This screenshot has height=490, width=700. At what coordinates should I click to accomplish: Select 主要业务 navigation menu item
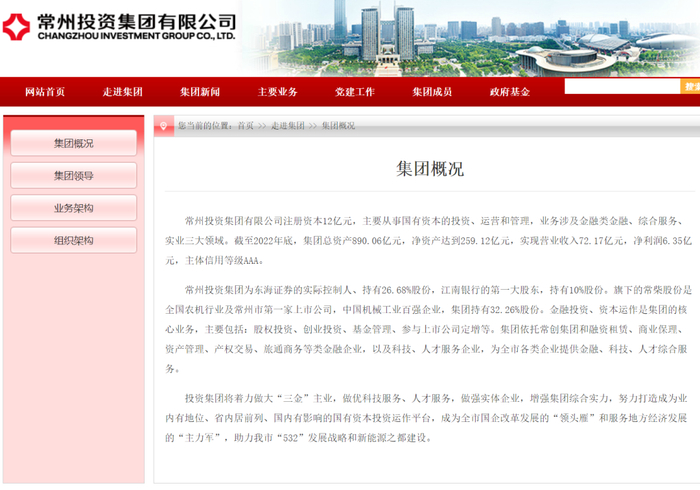point(277,92)
